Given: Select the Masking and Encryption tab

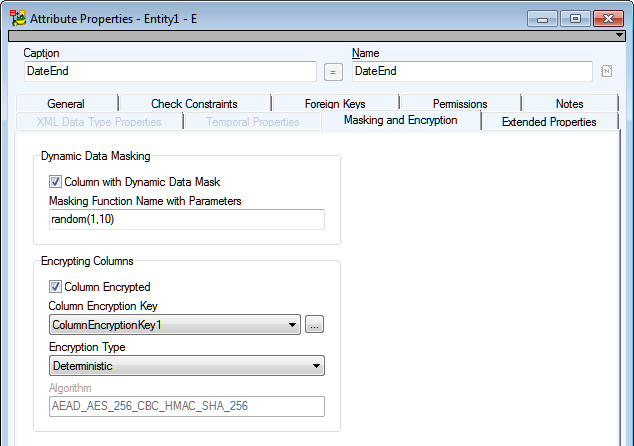Looking at the screenshot, I should coord(400,121).
